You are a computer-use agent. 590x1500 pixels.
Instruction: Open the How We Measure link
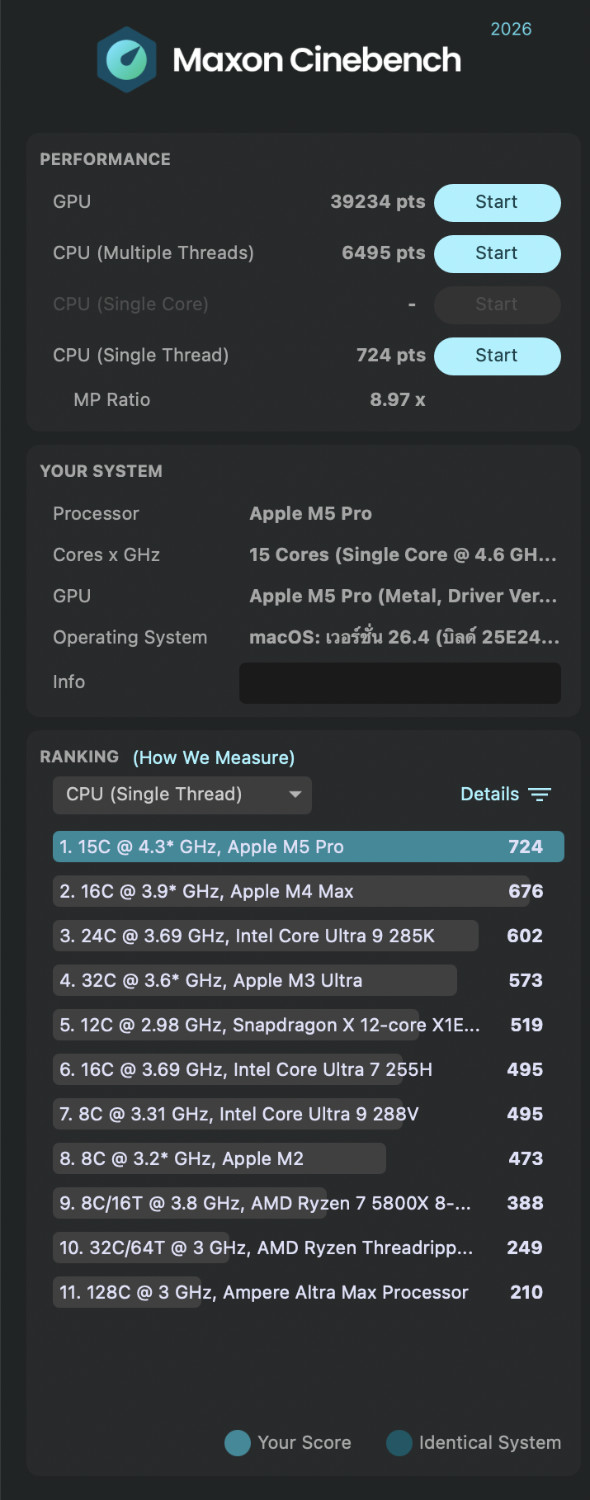click(x=213, y=757)
